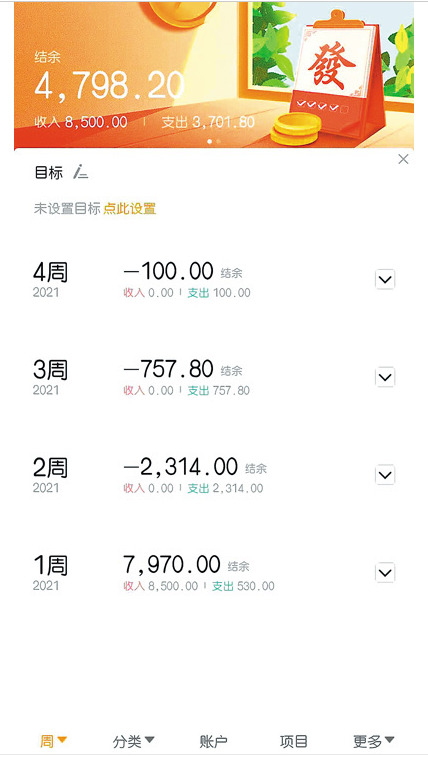The image size is (428, 757).
Task: Tap the first banner page dot
Action: click(x=209, y=141)
